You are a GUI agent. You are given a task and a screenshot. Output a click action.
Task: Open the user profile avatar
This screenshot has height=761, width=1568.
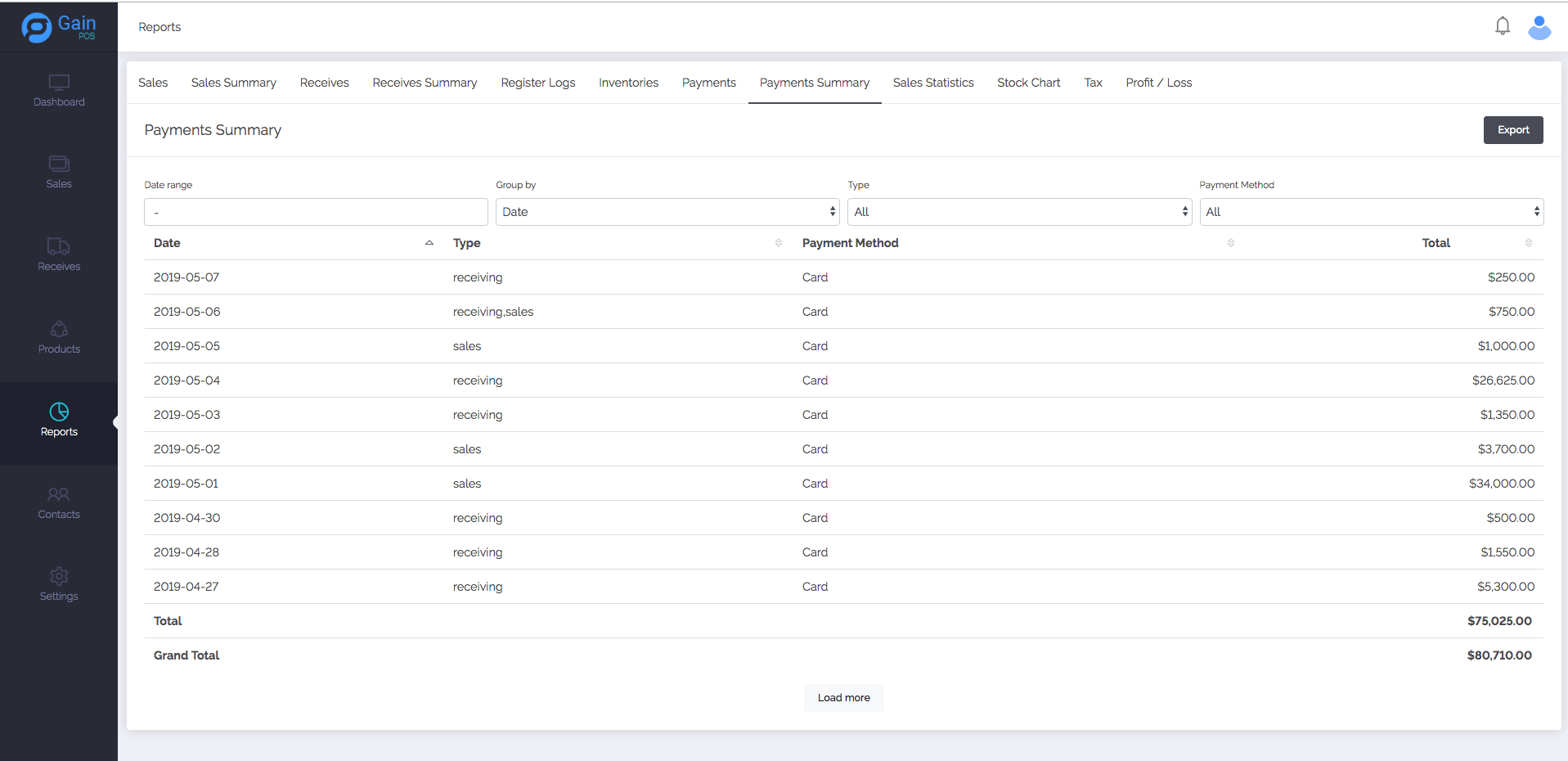[1539, 27]
